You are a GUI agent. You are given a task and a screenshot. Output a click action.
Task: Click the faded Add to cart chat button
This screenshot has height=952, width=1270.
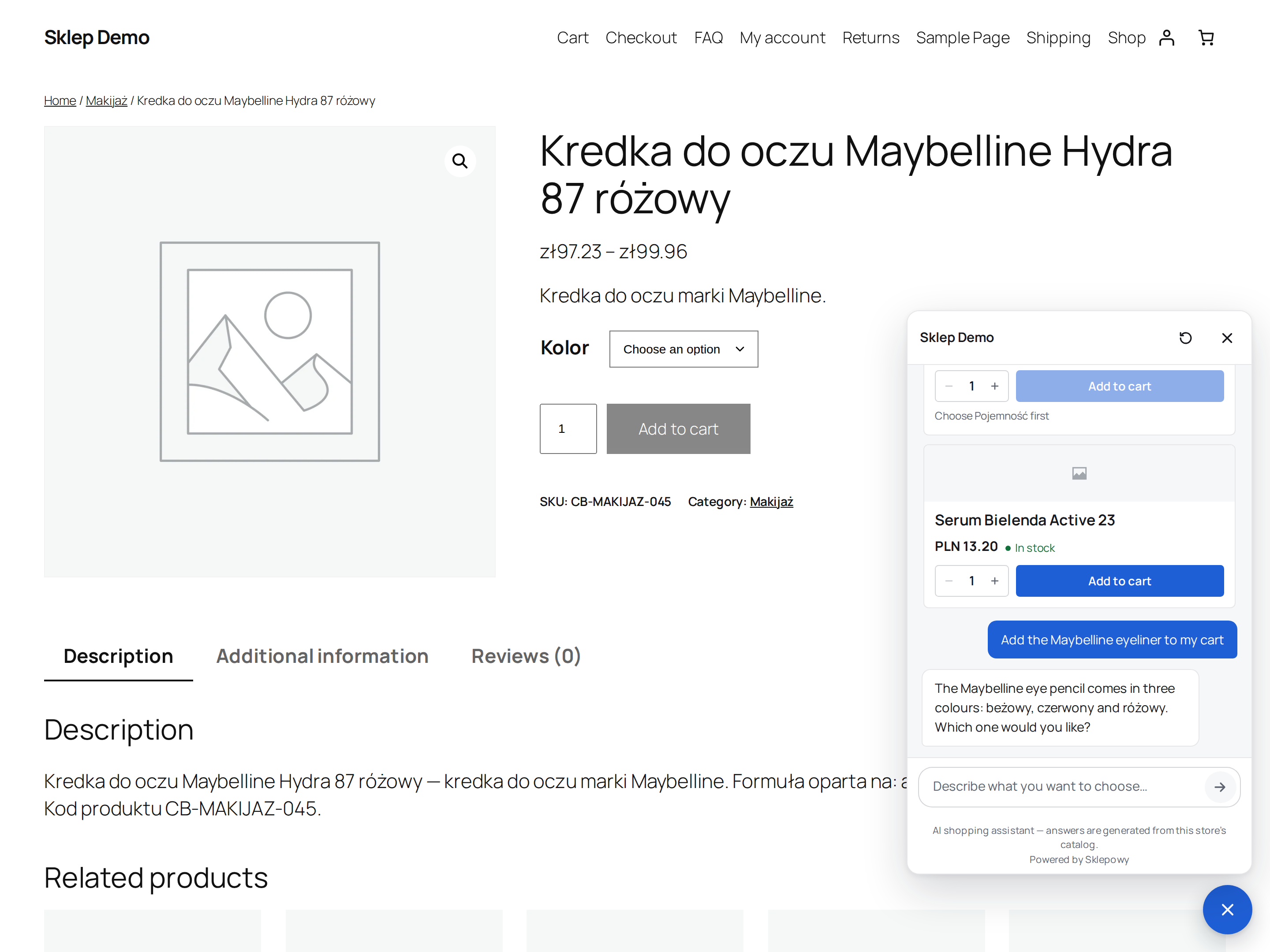click(x=1120, y=386)
